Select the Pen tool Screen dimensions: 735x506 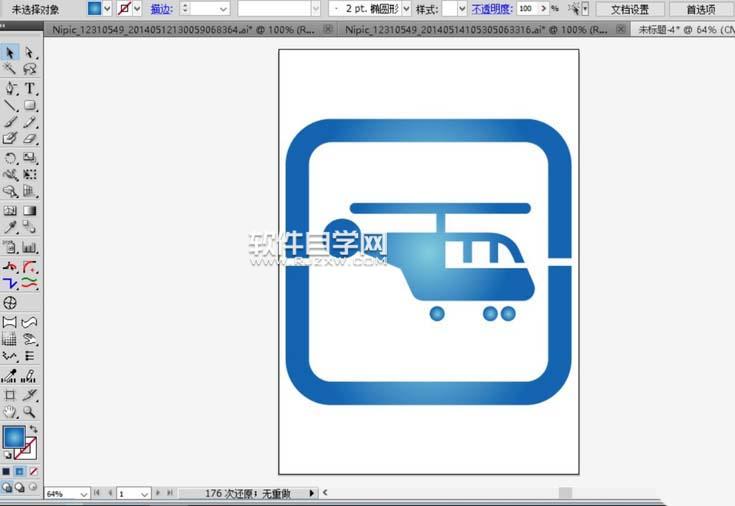(10, 88)
